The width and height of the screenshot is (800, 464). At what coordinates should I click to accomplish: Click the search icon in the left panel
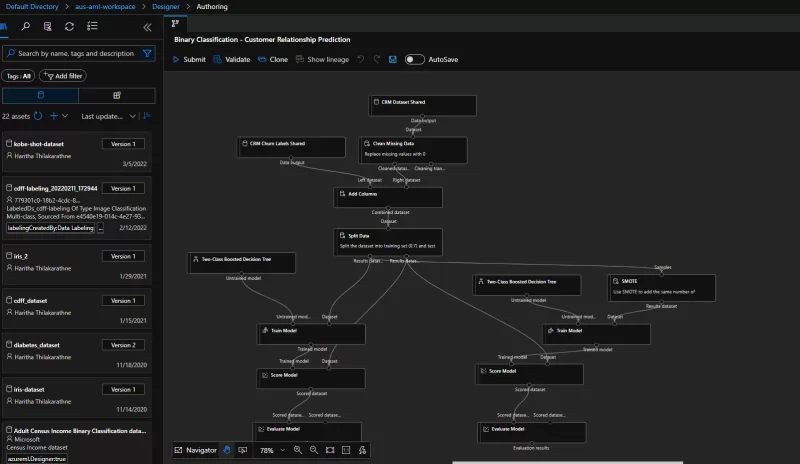click(26, 26)
